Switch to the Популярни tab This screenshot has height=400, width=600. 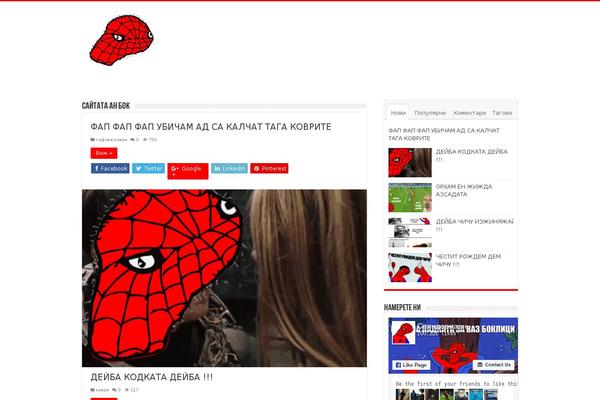(x=430, y=113)
